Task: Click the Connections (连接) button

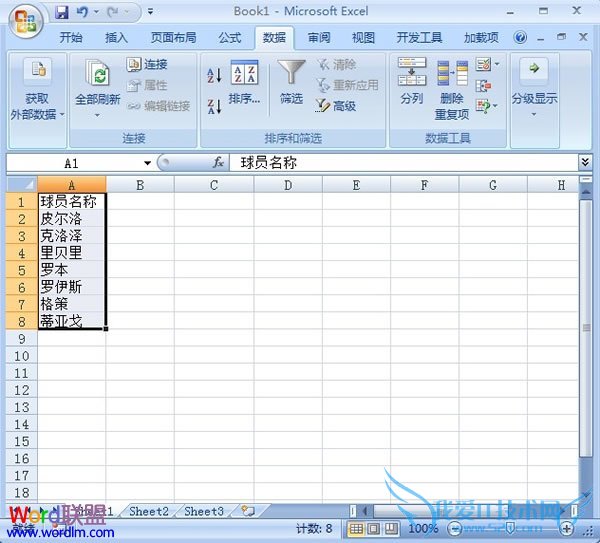Action: 147,65
